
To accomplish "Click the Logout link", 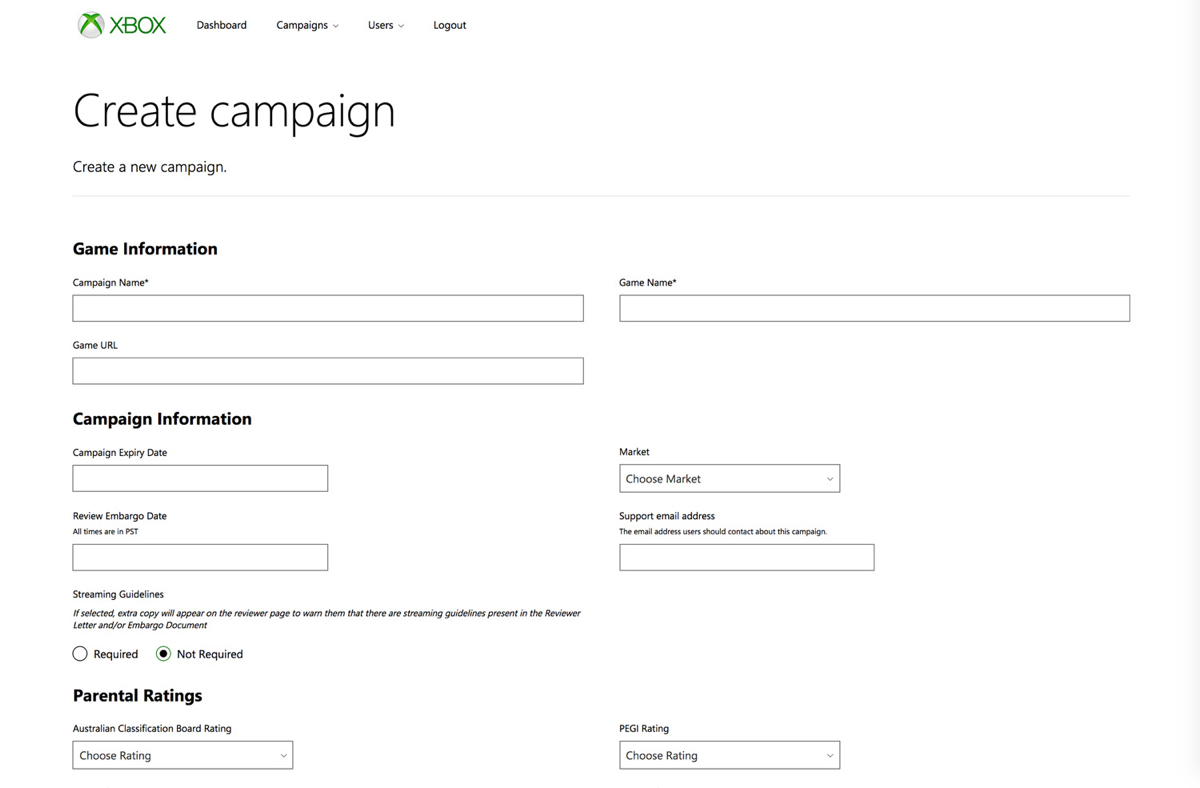I will tap(449, 25).
